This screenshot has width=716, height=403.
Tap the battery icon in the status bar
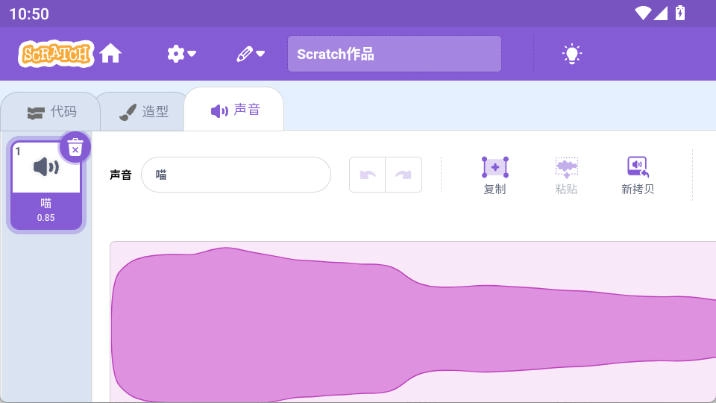click(681, 14)
